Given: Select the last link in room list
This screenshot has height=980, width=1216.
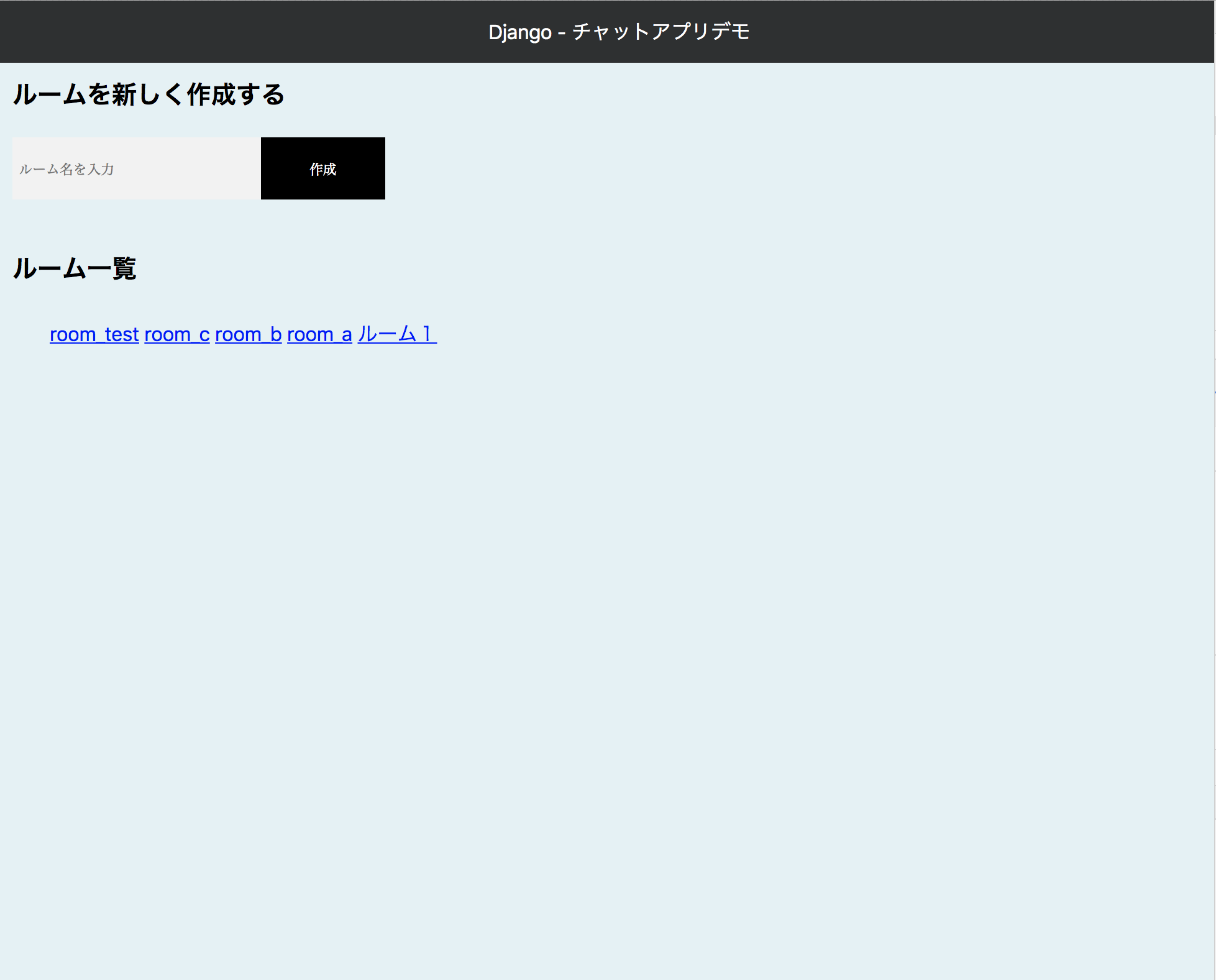Looking at the screenshot, I should pyautogui.click(x=397, y=334).
